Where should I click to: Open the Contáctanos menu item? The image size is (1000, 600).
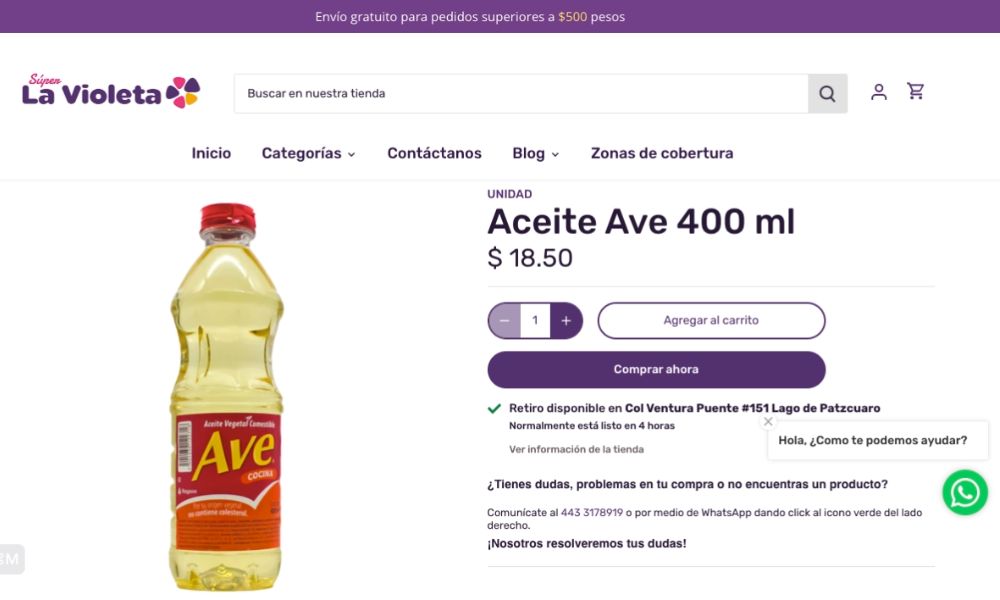pos(434,153)
